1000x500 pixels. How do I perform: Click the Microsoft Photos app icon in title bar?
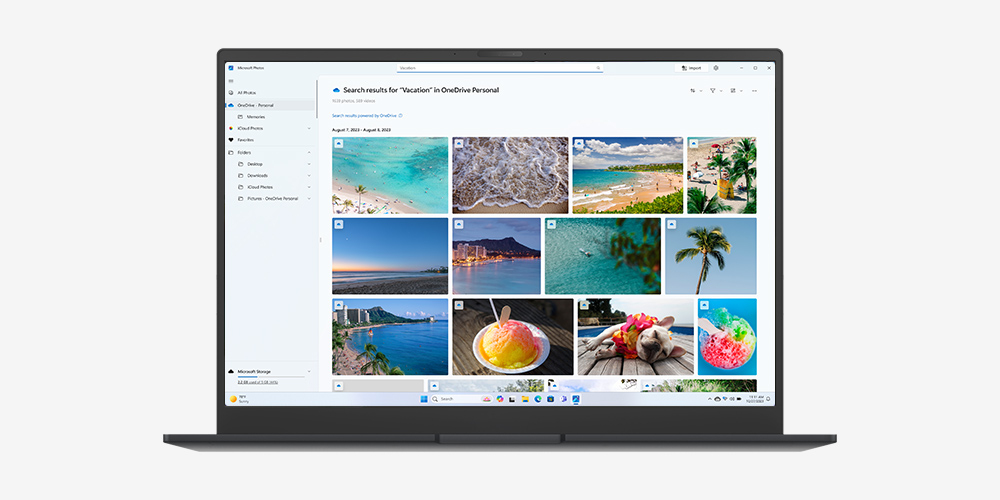click(x=231, y=68)
